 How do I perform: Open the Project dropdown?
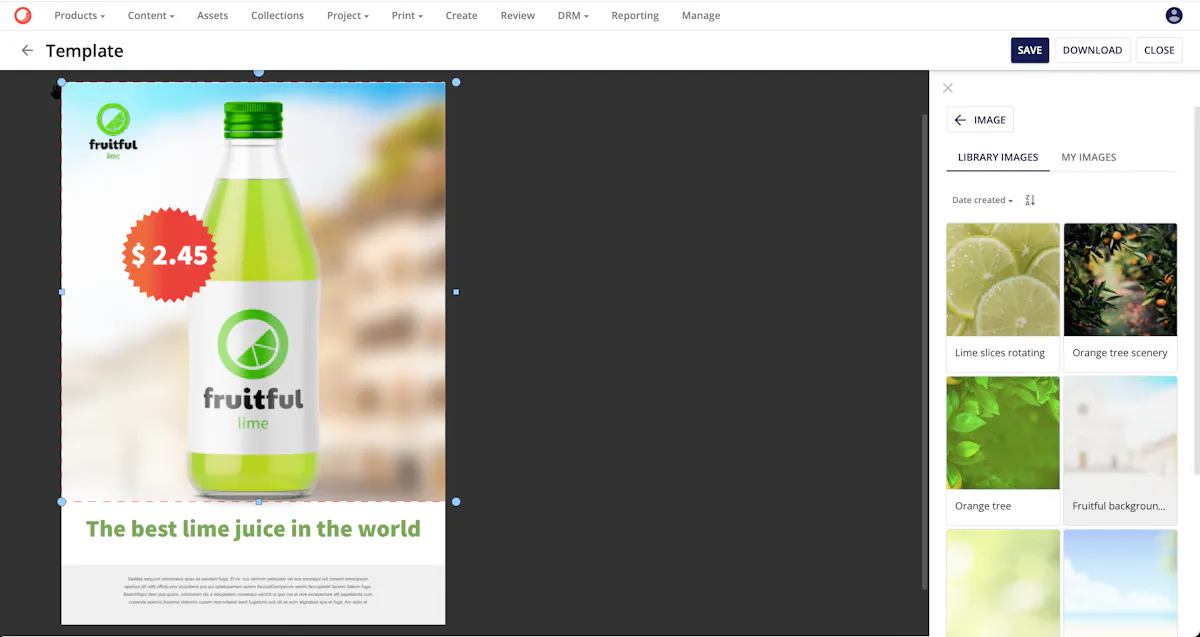pos(348,16)
